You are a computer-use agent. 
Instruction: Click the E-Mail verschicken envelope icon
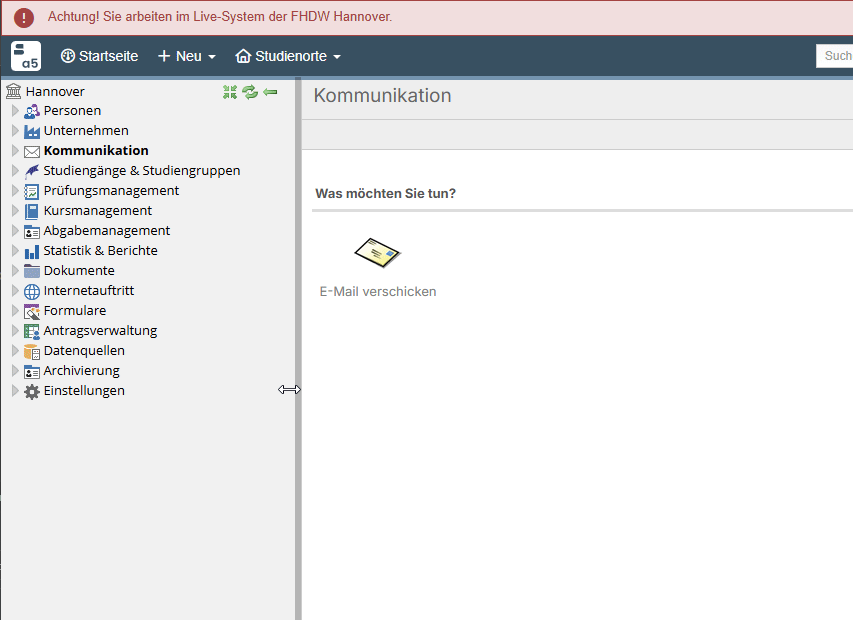(378, 253)
